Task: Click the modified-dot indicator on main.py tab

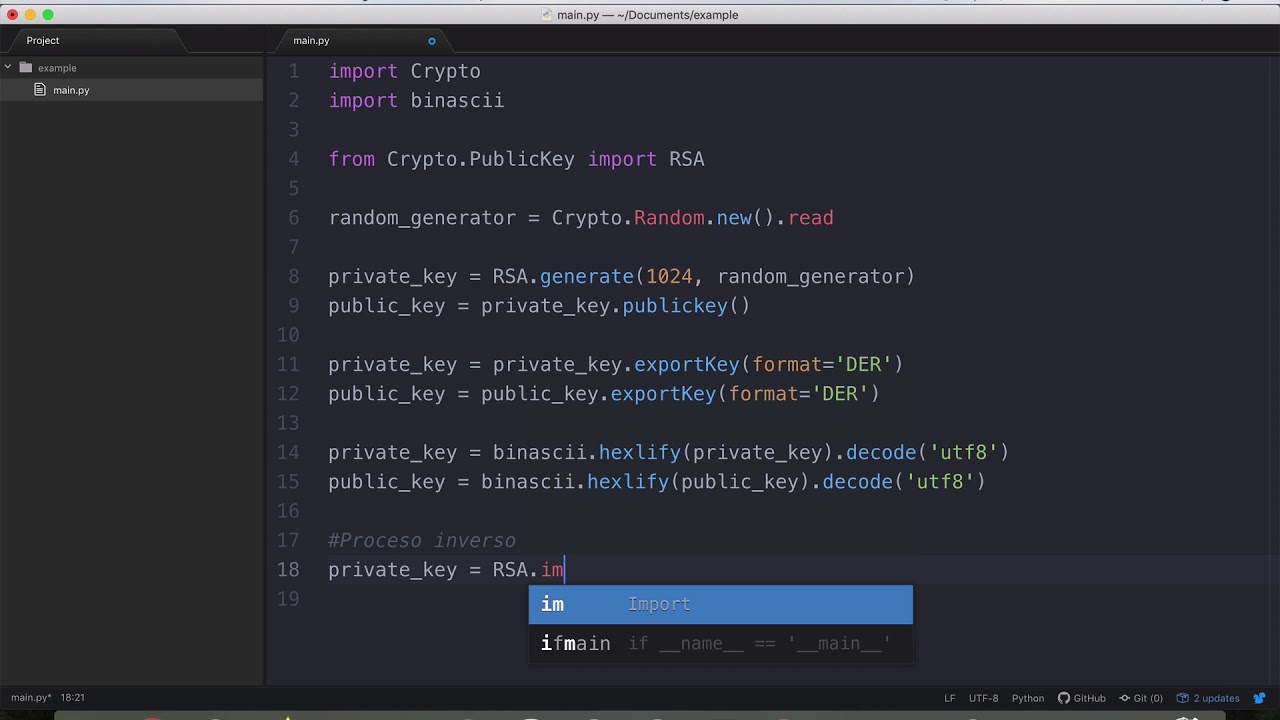Action: [432, 41]
